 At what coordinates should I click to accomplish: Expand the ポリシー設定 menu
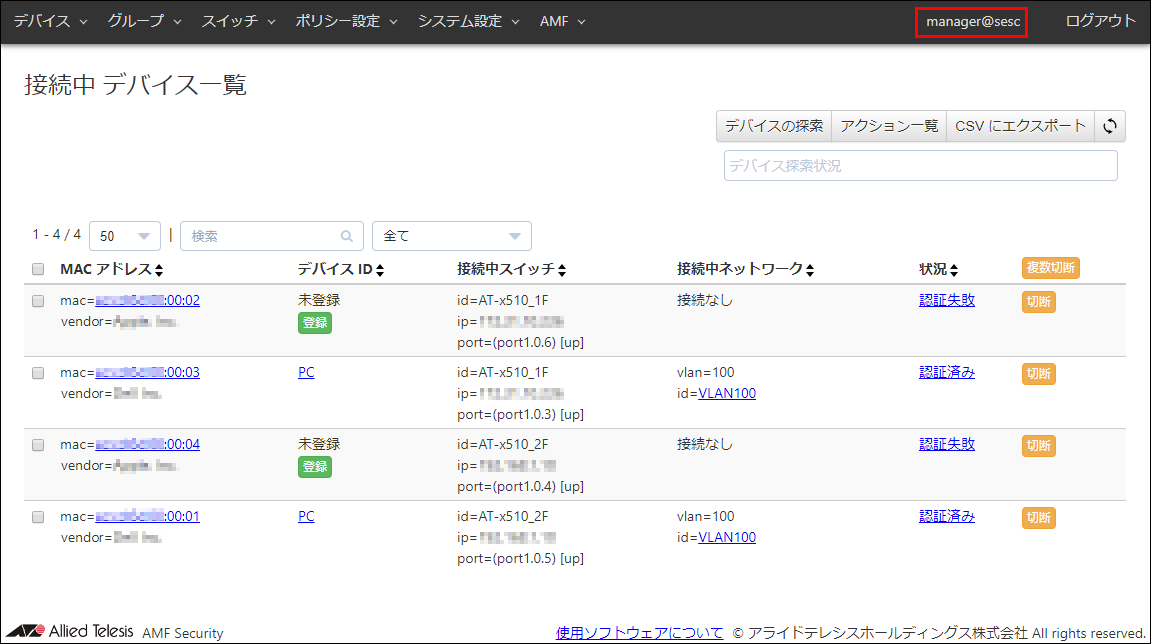click(x=346, y=21)
